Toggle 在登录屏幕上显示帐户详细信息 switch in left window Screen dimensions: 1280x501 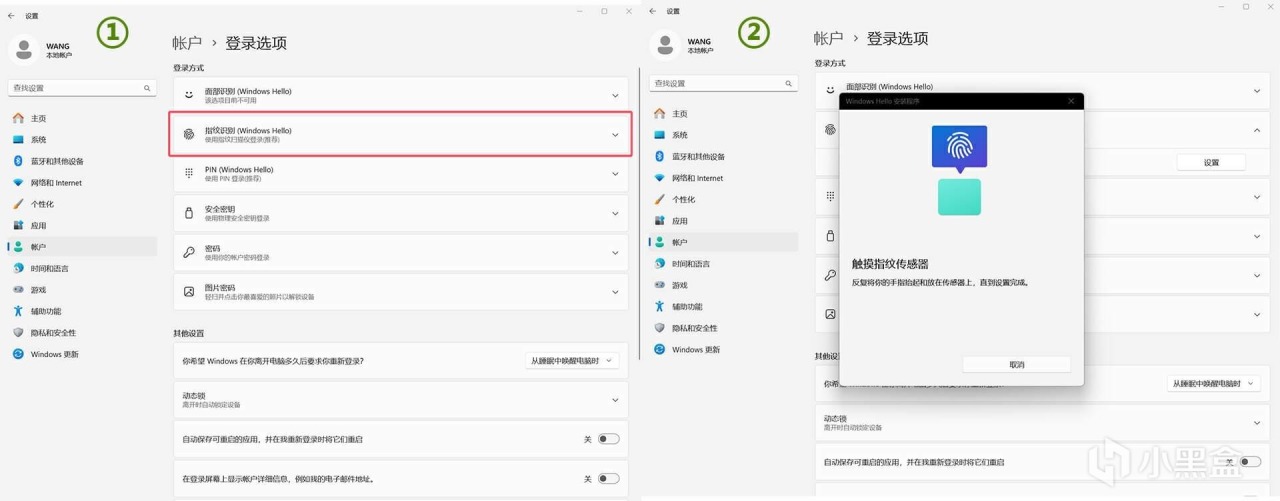608,479
